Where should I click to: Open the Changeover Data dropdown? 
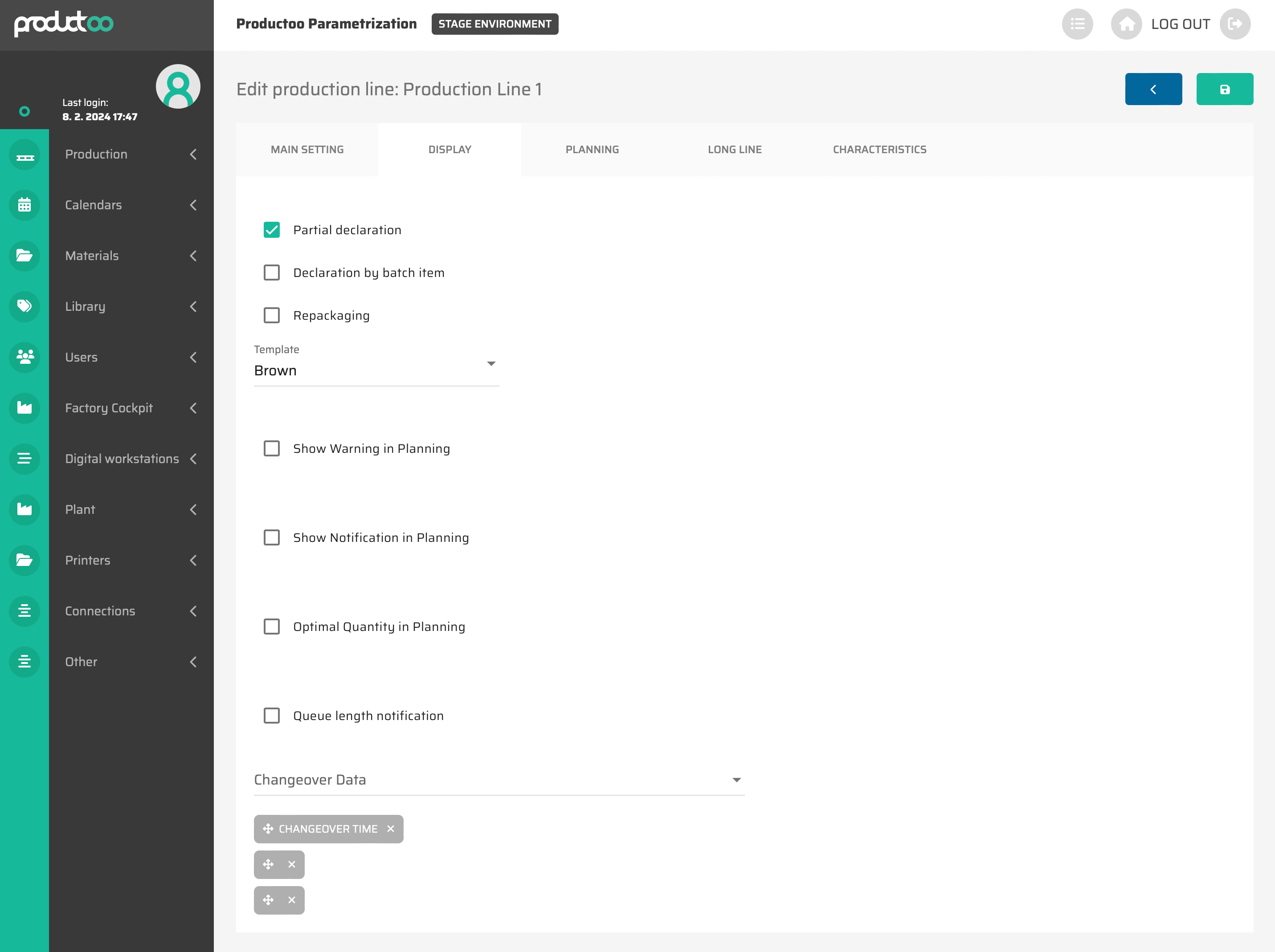499,780
